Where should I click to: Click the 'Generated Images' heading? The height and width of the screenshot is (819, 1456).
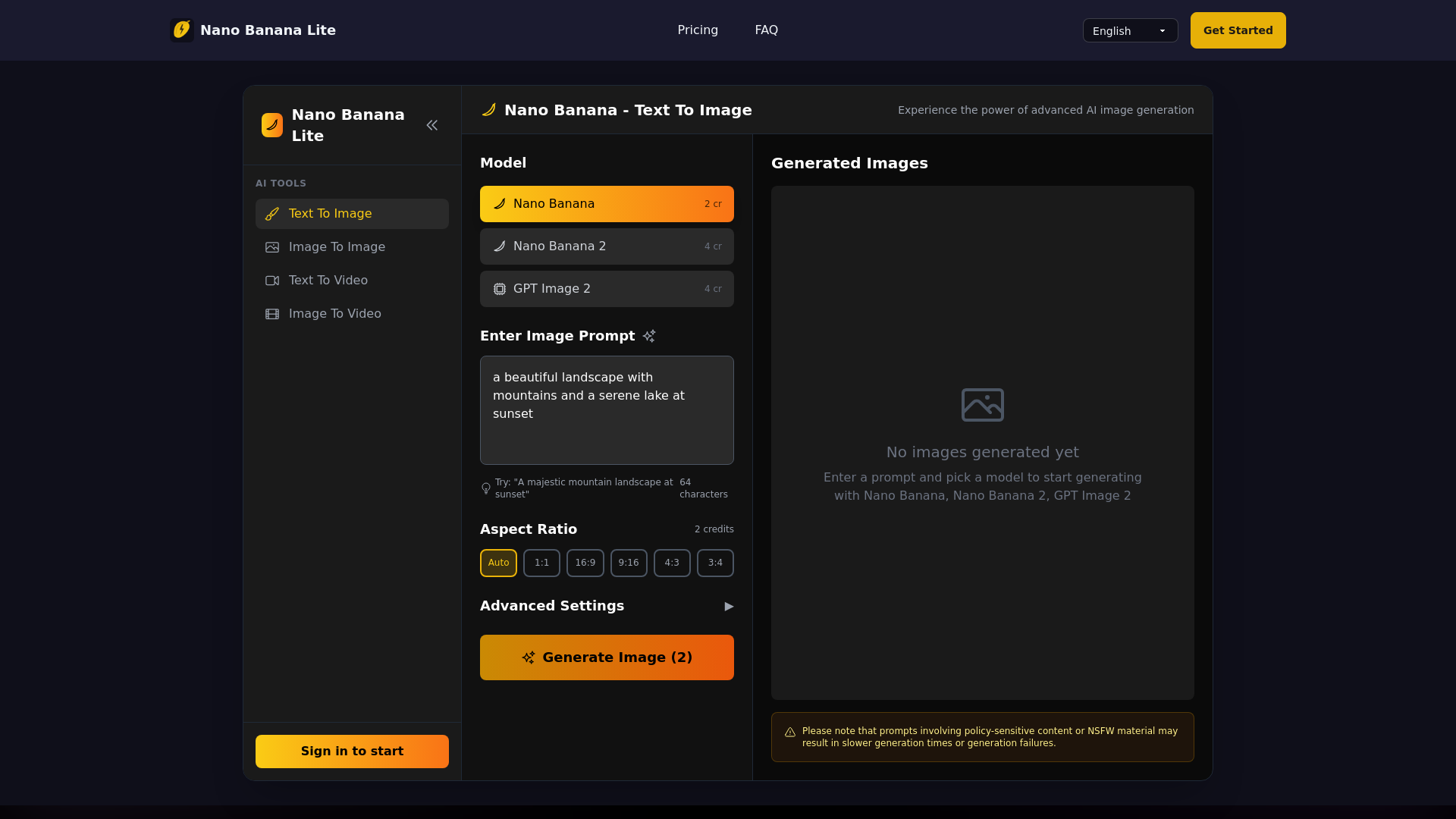pyautogui.click(x=849, y=163)
